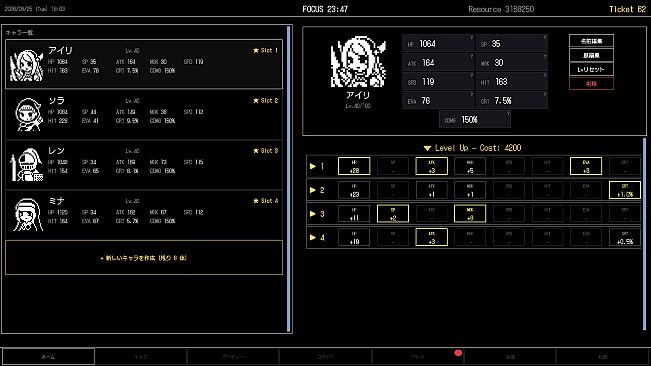The height and width of the screenshot is (366, 651).
Task: Collapse the Level Up – Cost: 4200 section
Action: [x=472, y=148]
